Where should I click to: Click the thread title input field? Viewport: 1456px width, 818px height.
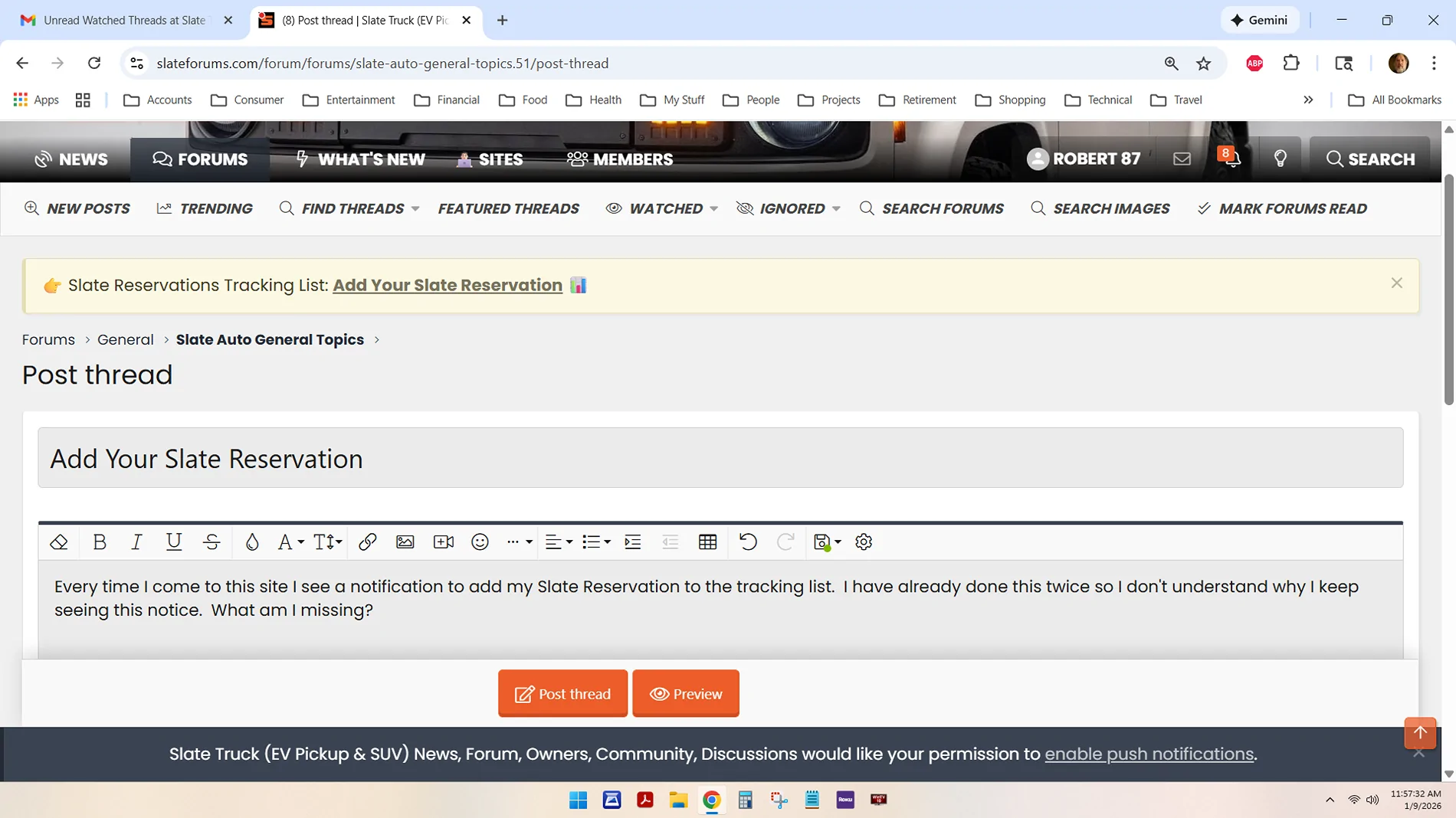click(x=720, y=458)
